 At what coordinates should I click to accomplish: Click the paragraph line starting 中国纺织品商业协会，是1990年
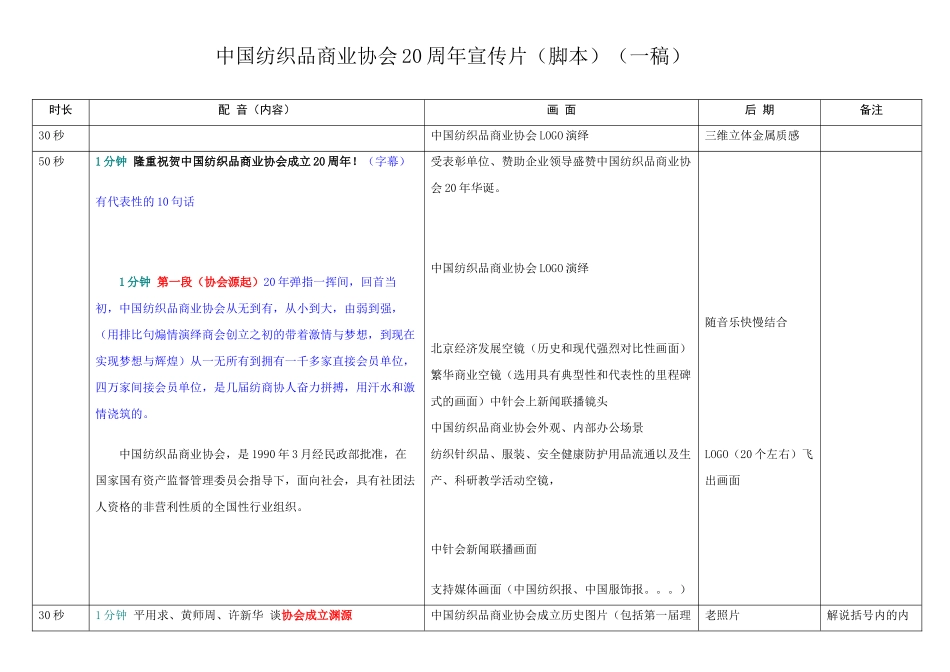click(x=263, y=454)
